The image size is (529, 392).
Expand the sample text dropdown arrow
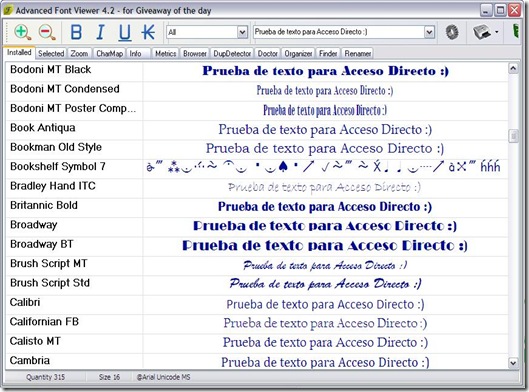(x=429, y=32)
